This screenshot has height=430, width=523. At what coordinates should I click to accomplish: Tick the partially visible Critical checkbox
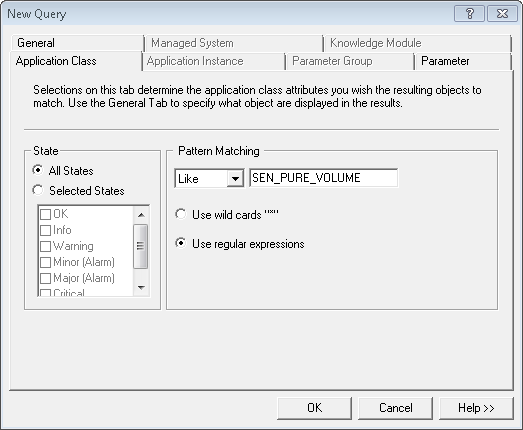click(x=45, y=293)
